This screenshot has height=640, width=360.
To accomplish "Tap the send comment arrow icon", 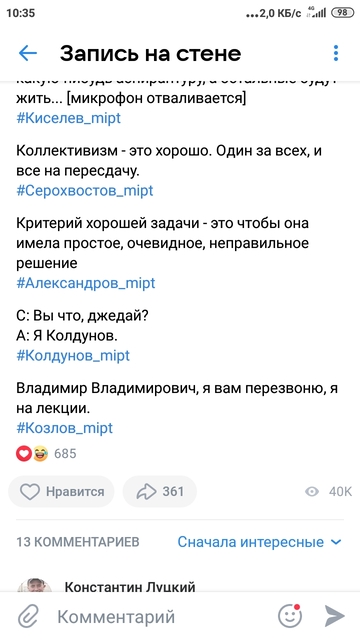I will coord(335,616).
